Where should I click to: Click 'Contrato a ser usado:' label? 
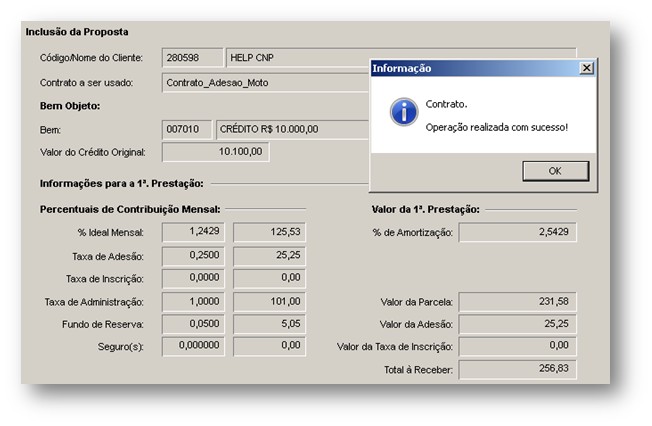coord(86,83)
